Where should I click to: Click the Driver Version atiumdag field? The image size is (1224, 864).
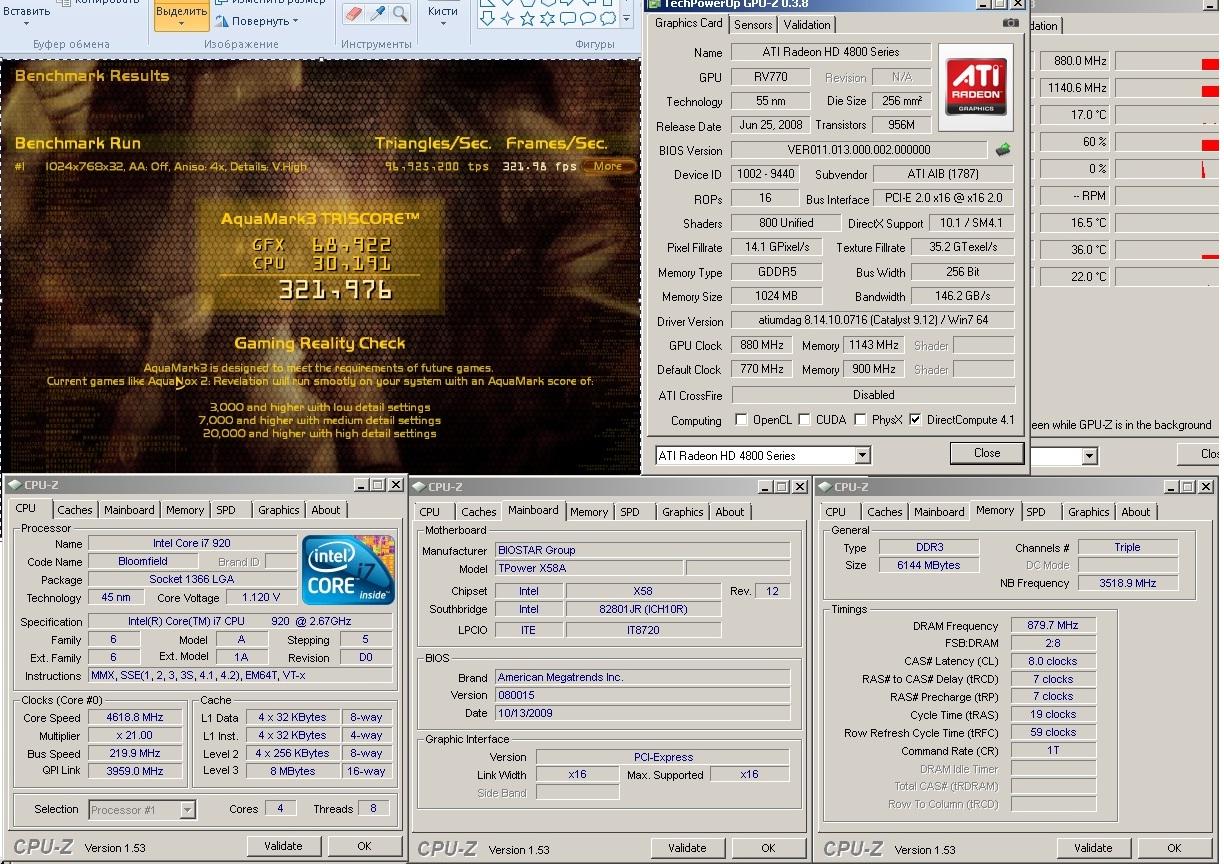(x=873, y=321)
